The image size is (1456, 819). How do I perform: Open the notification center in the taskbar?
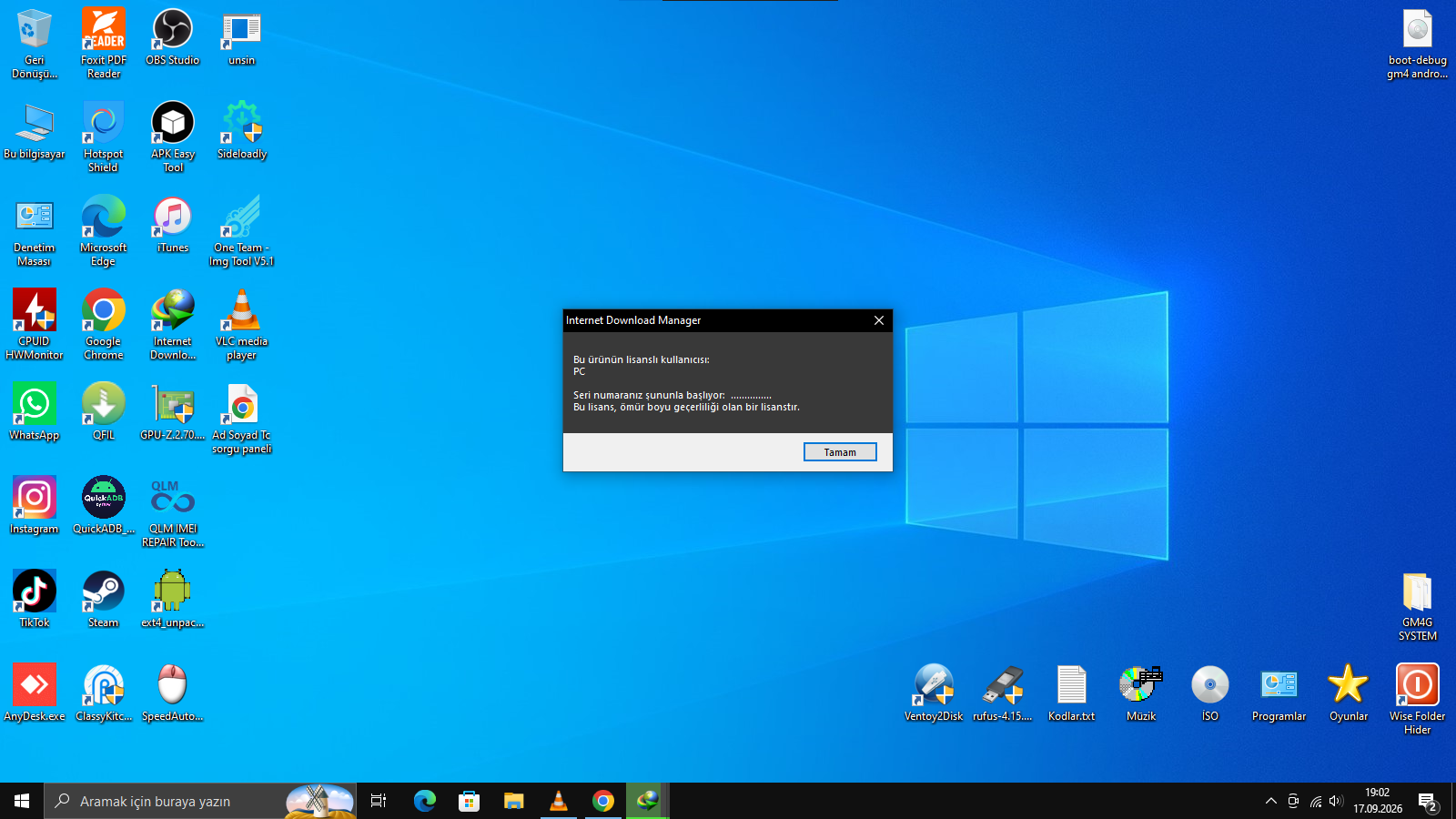point(1428,801)
